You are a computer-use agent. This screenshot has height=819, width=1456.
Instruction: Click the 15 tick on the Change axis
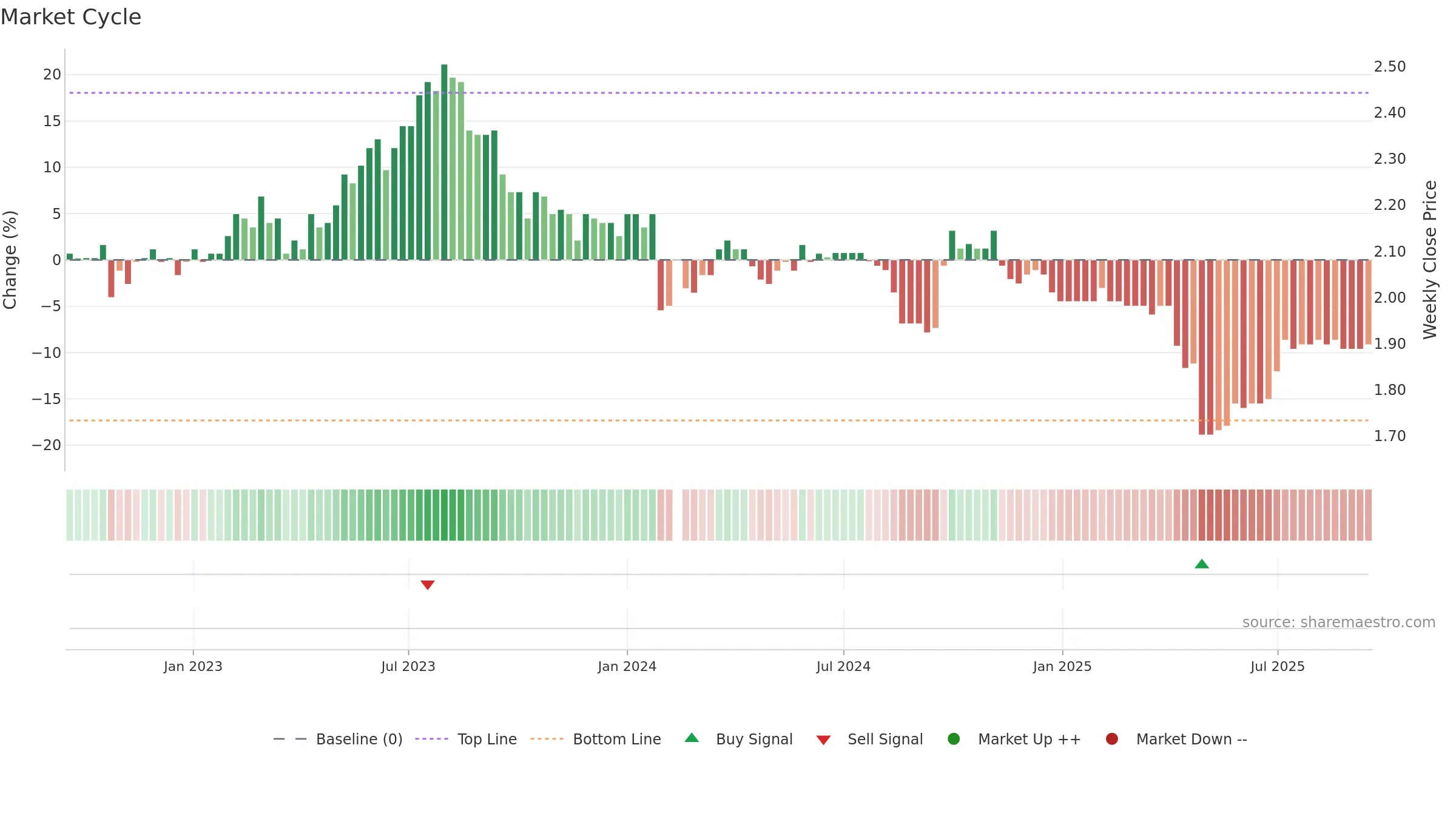tap(52, 121)
